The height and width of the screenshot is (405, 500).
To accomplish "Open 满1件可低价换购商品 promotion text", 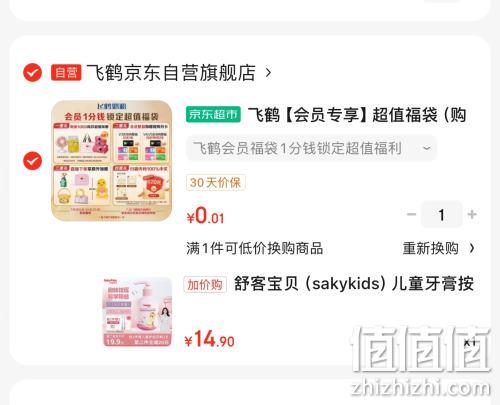I will click(x=255, y=248).
